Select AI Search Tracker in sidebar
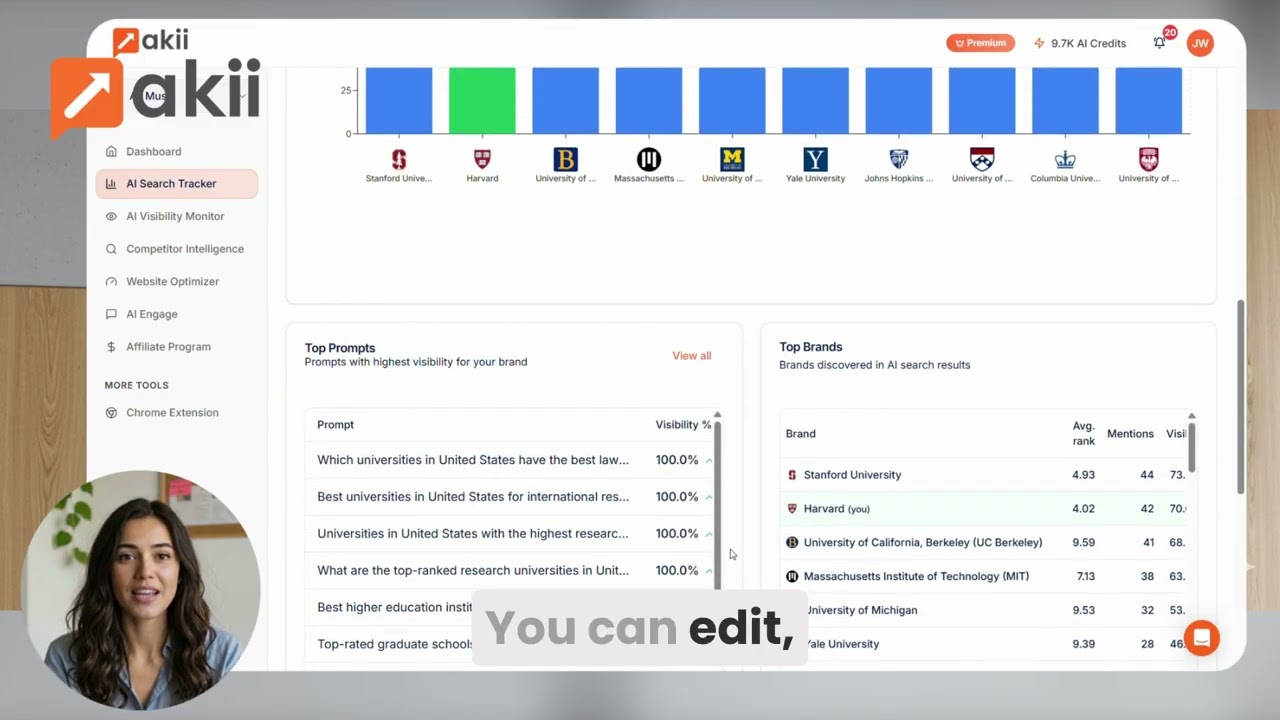1280x720 pixels. coord(177,184)
